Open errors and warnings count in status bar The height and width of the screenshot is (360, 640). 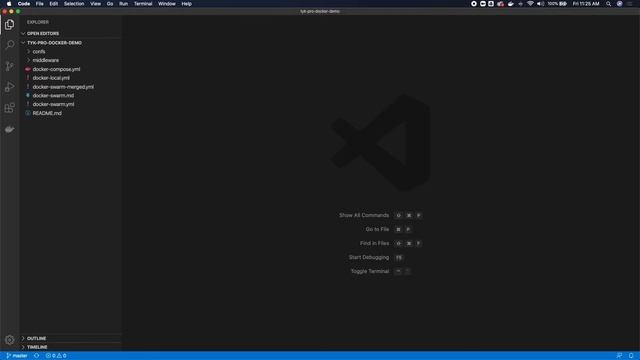point(56,356)
